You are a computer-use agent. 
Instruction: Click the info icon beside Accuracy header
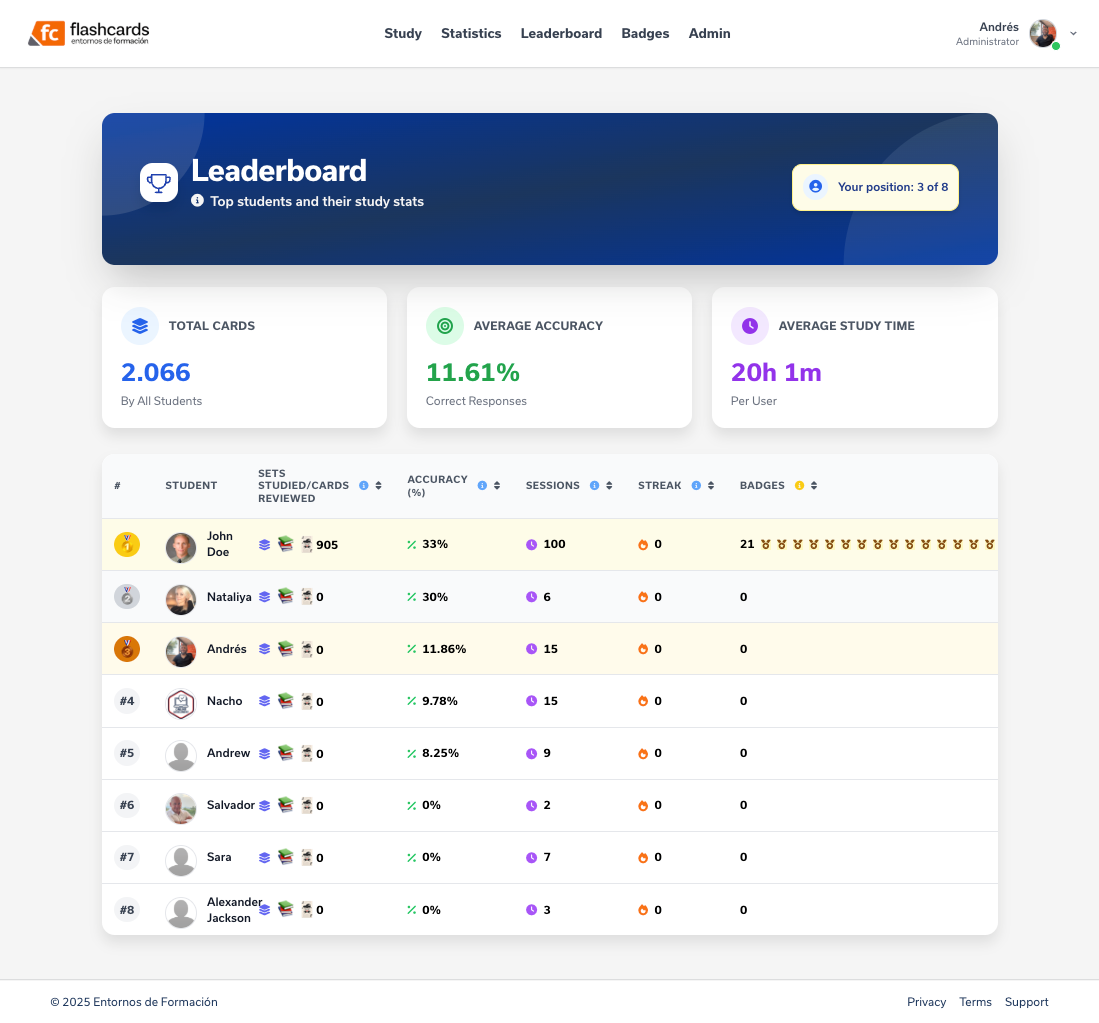tap(482, 486)
